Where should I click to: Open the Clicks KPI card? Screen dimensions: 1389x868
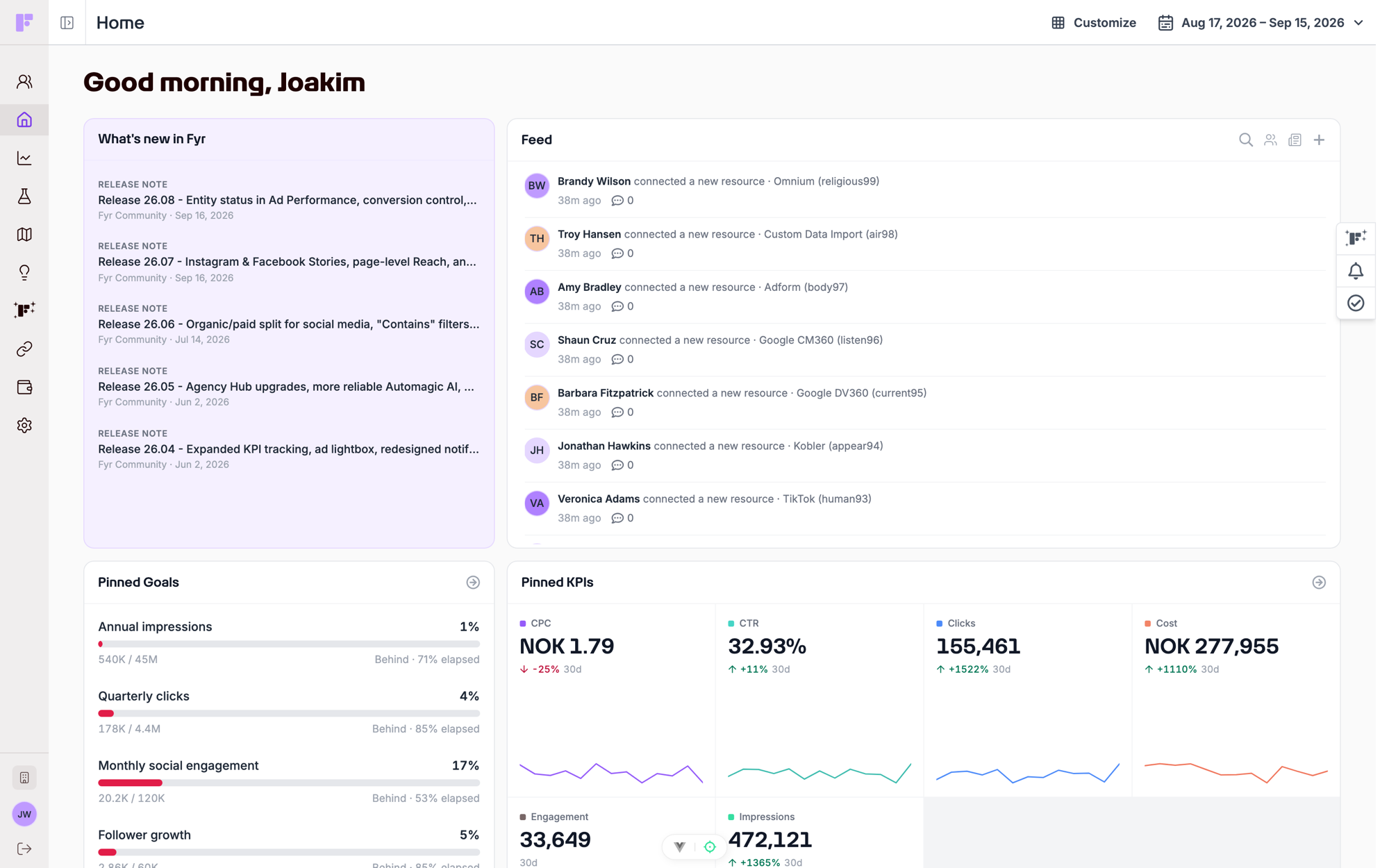[1028, 700]
